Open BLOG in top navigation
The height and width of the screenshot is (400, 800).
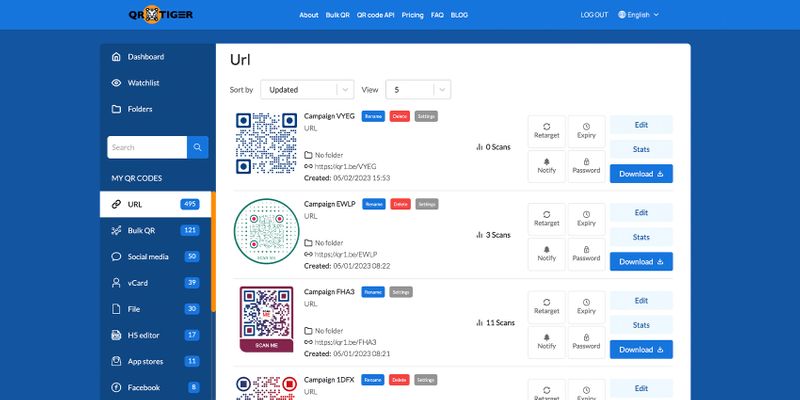[x=459, y=15]
